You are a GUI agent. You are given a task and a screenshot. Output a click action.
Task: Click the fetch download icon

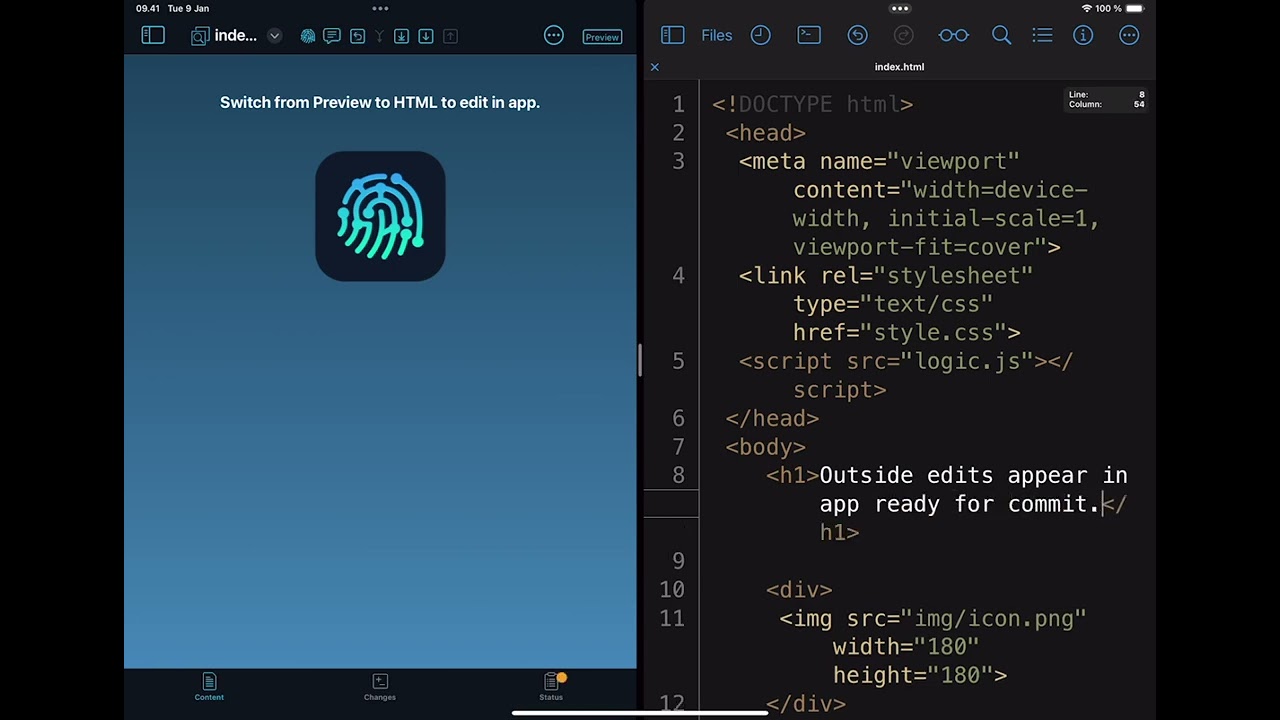(401, 36)
